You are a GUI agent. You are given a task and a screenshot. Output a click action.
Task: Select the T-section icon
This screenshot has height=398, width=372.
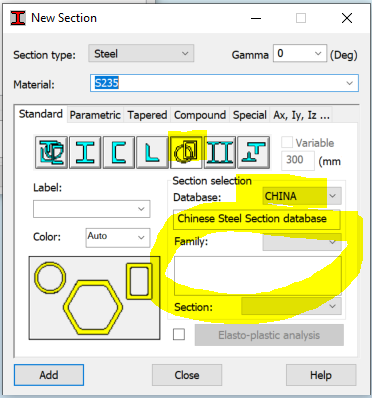(x=253, y=152)
